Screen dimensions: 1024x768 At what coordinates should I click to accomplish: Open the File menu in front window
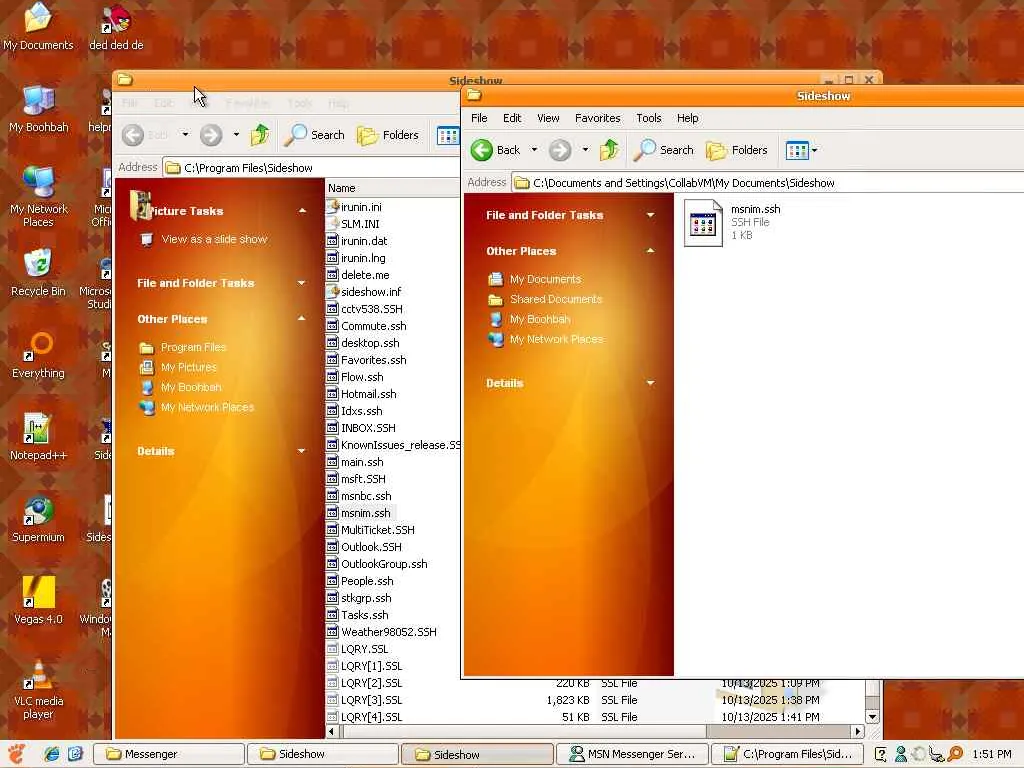[x=479, y=118]
